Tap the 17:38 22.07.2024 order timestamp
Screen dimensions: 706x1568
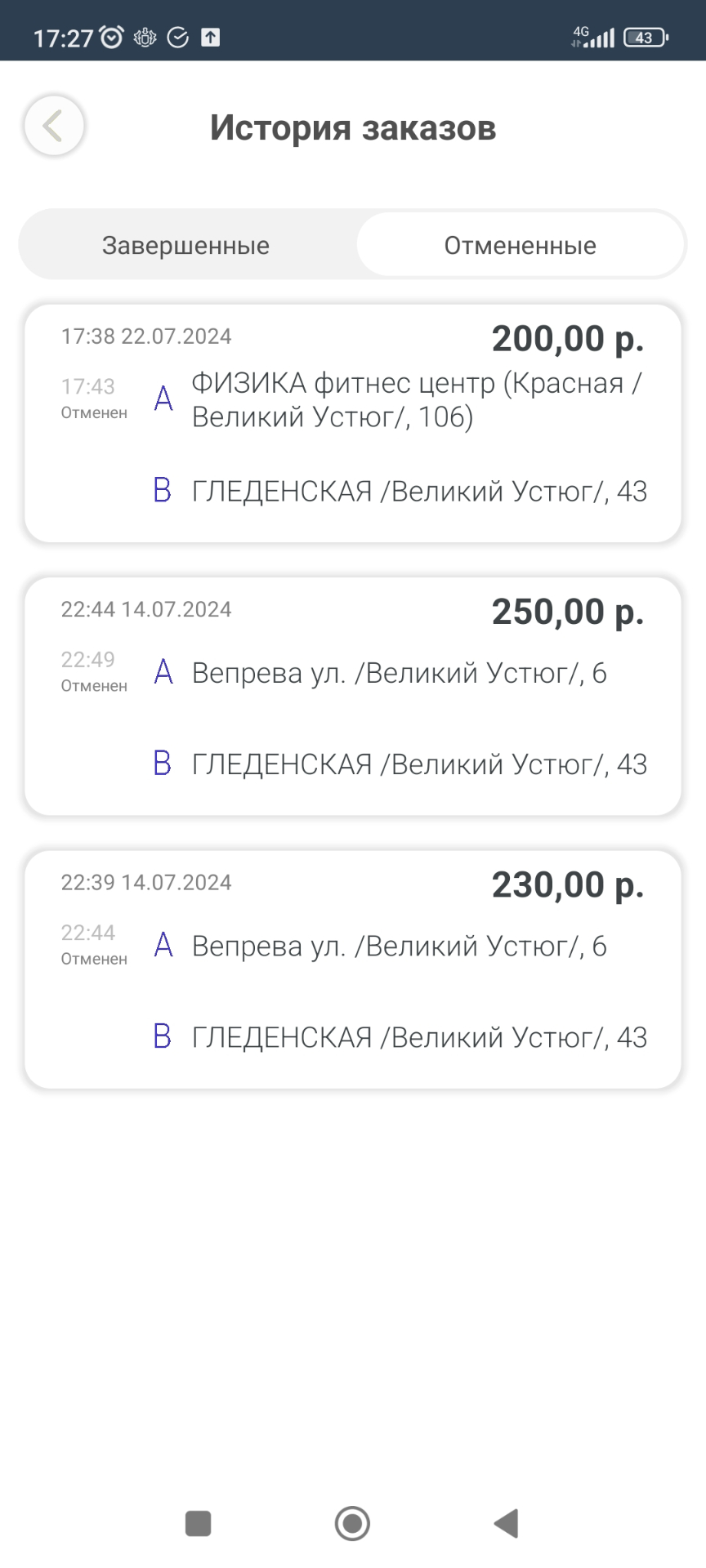[146, 336]
